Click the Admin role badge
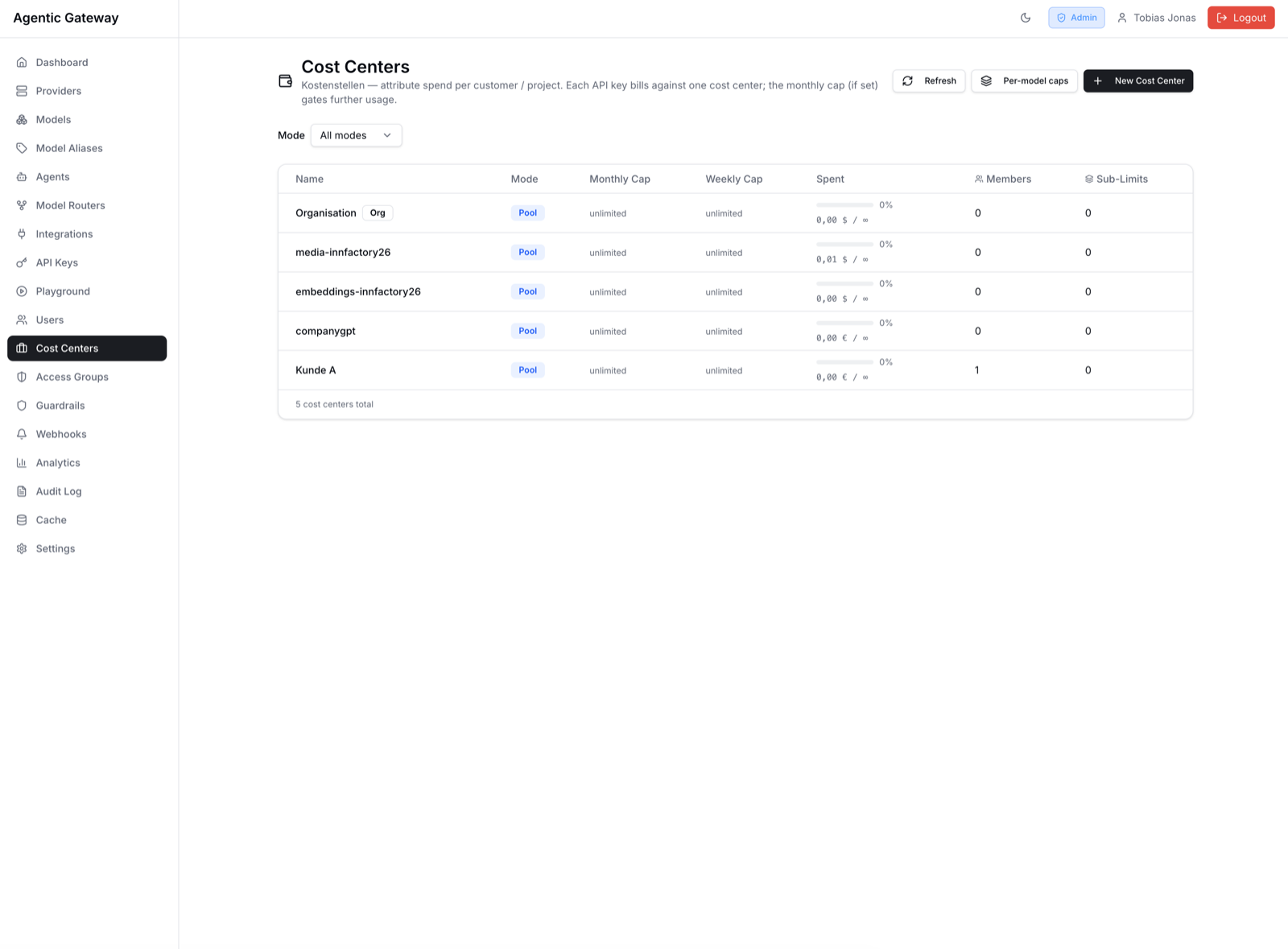This screenshot has width=1288, height=949. [x=1076, y=18]
